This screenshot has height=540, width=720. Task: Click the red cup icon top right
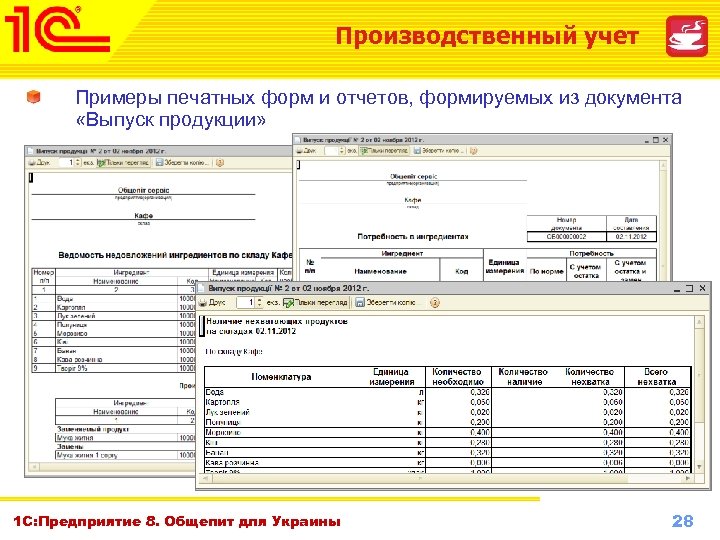tap(687, 36)
